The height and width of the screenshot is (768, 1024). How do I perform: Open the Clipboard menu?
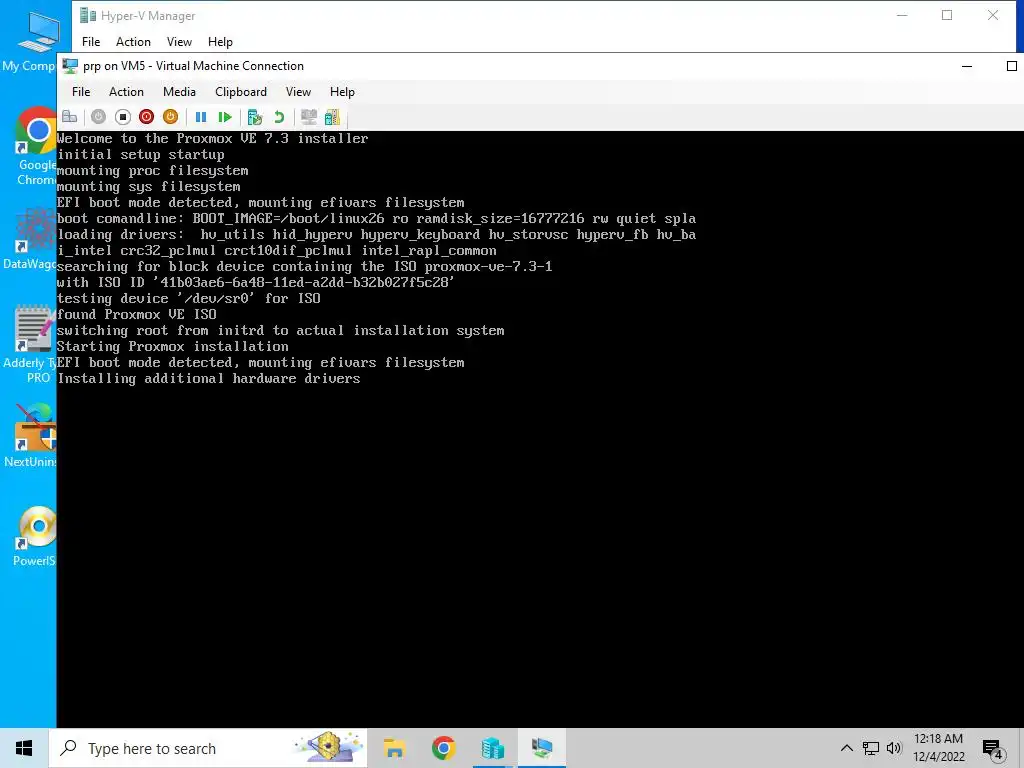(x=241, y=91)
